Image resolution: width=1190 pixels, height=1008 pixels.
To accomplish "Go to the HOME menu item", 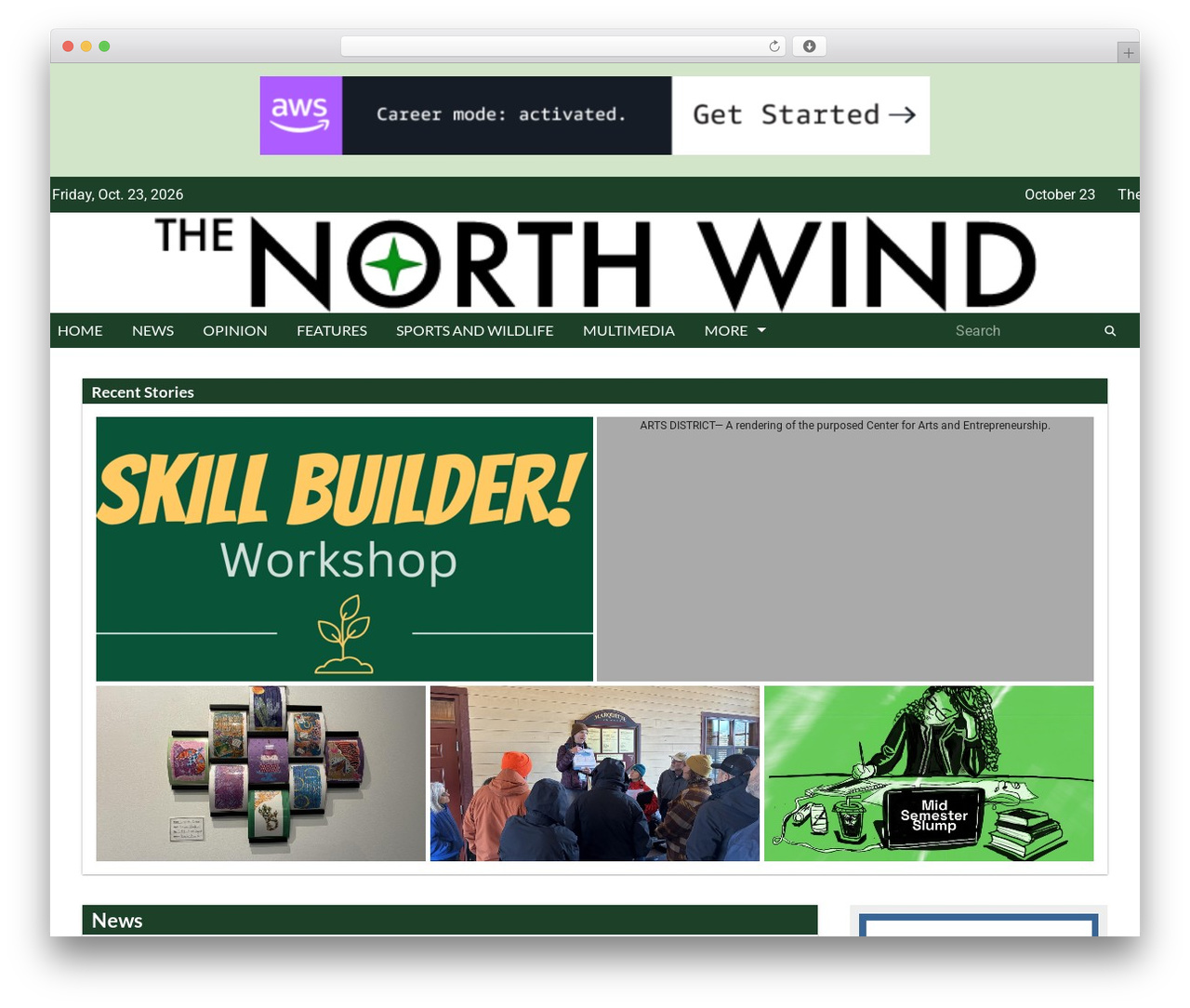I will point(80,330).
